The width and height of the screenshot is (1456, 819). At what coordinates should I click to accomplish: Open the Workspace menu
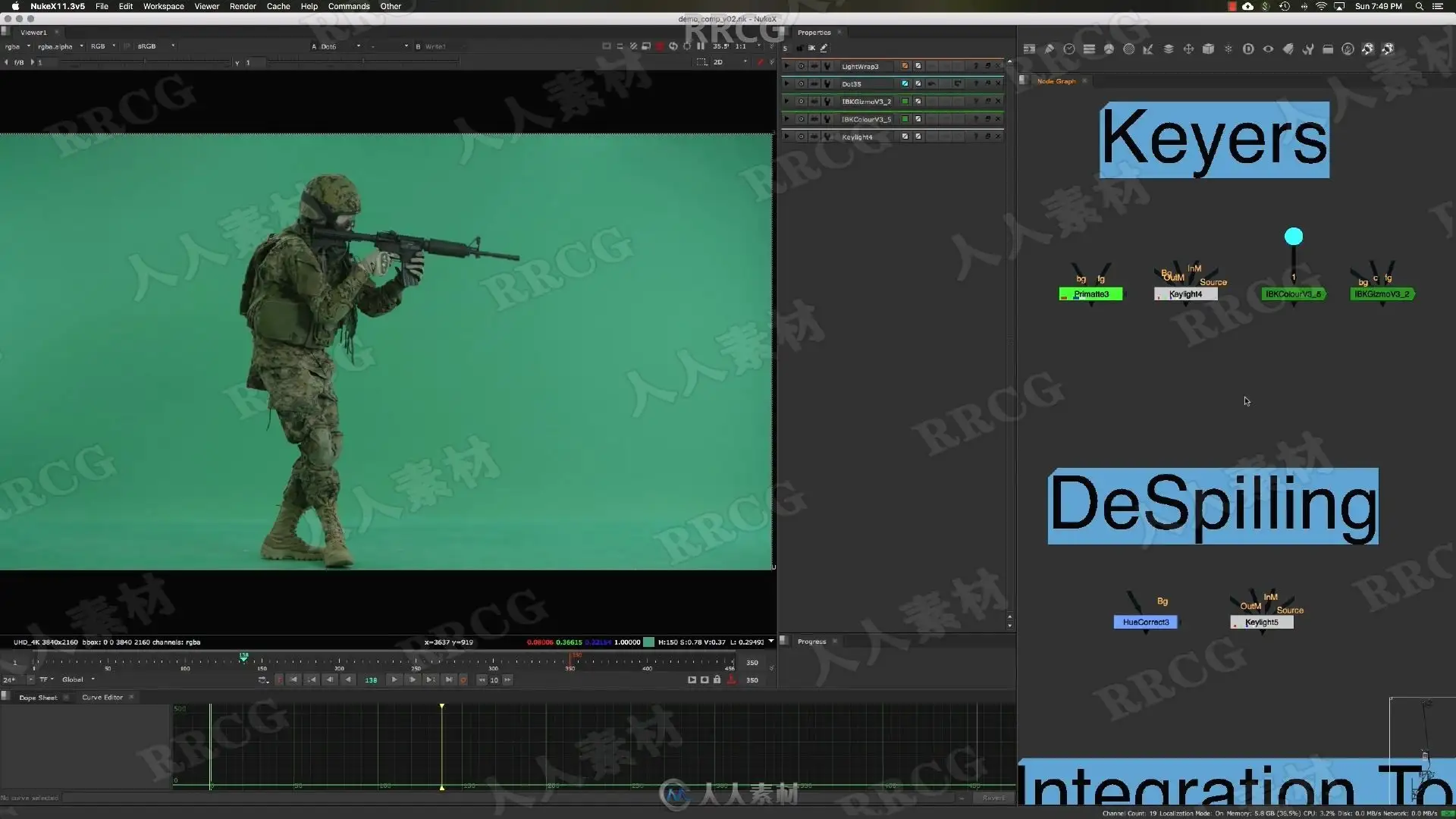(164, 6)
